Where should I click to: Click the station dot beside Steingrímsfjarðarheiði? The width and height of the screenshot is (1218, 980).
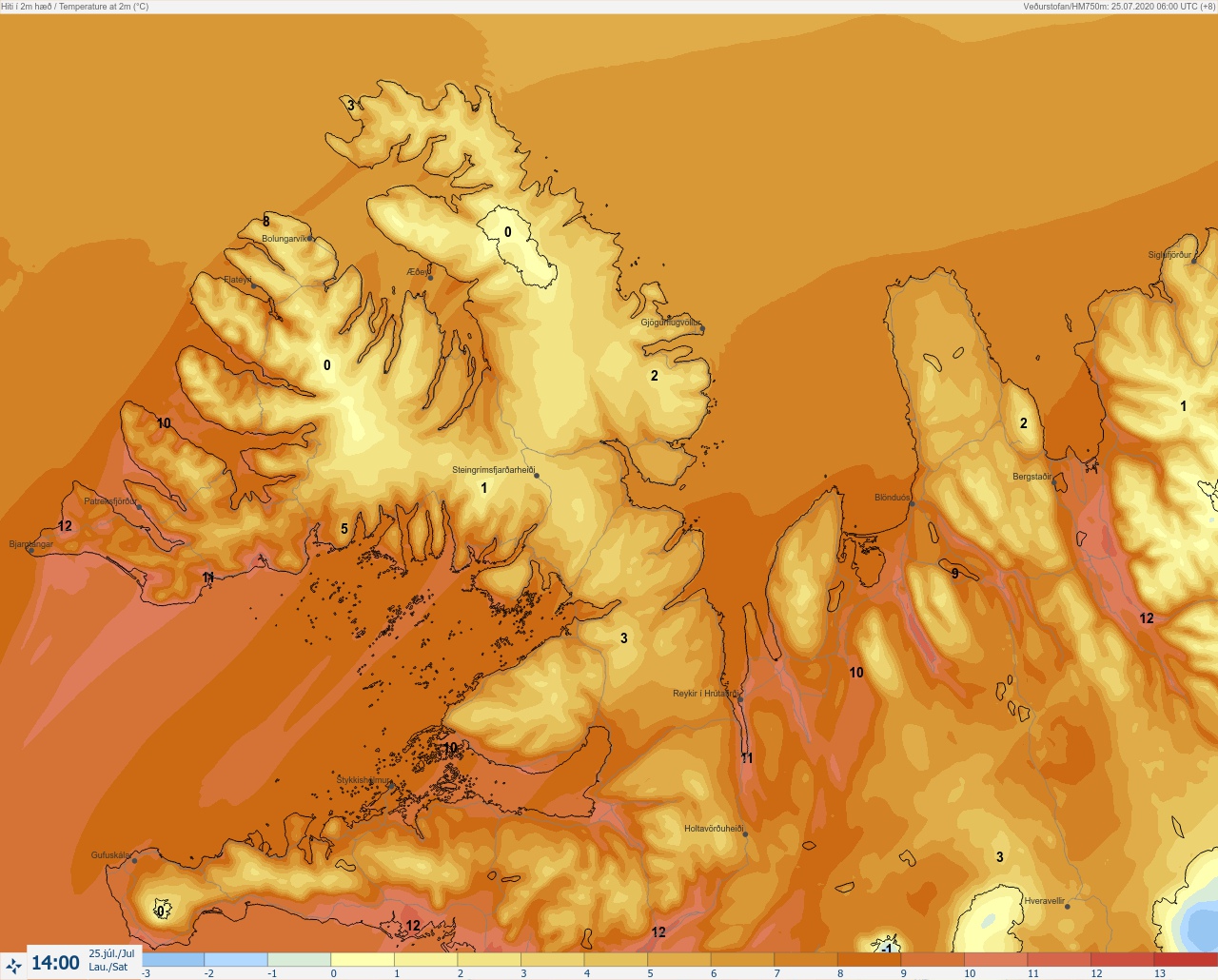(x=538, y=476)
